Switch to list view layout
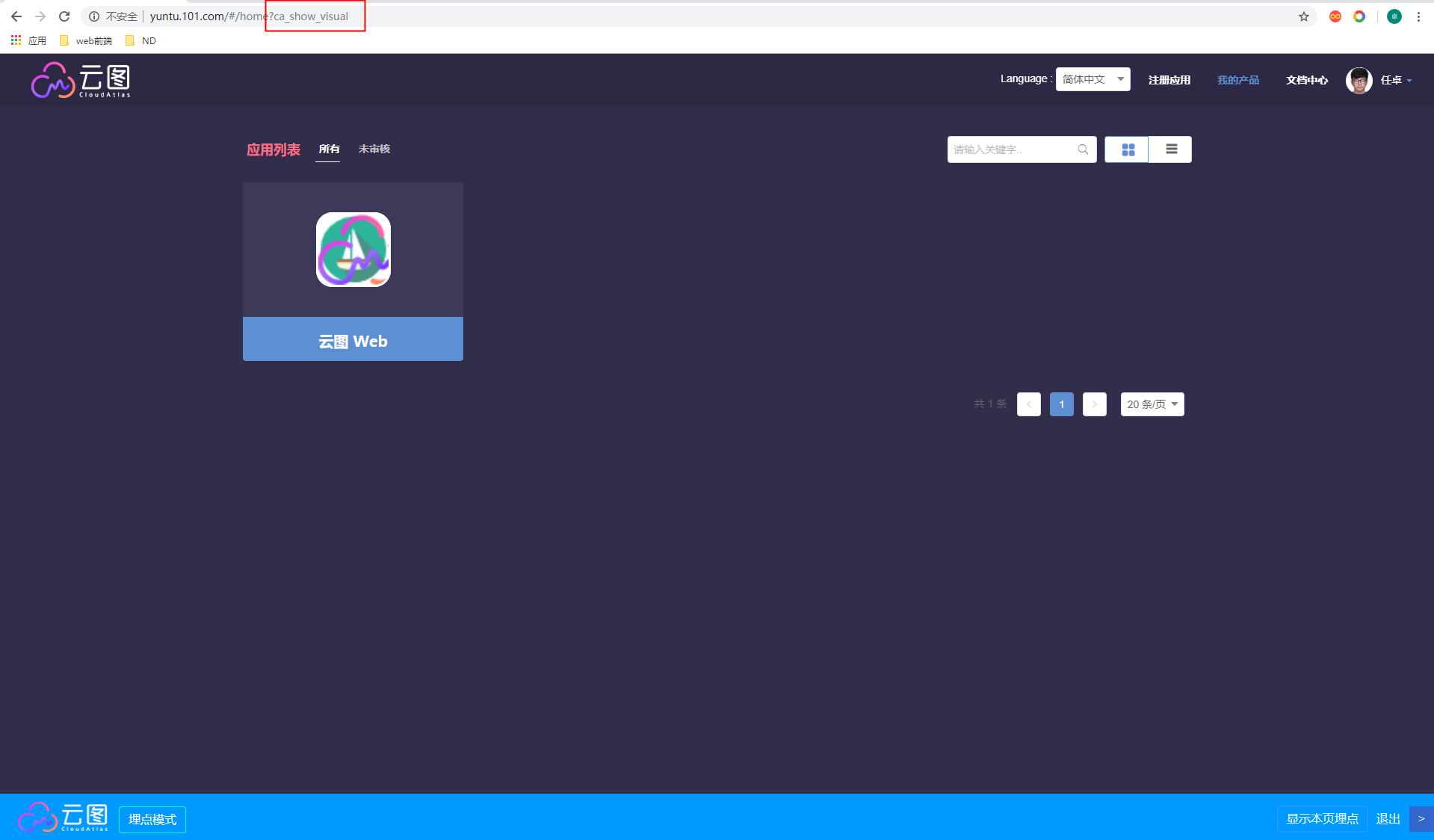1434x840 pixels. point(1170,149)
